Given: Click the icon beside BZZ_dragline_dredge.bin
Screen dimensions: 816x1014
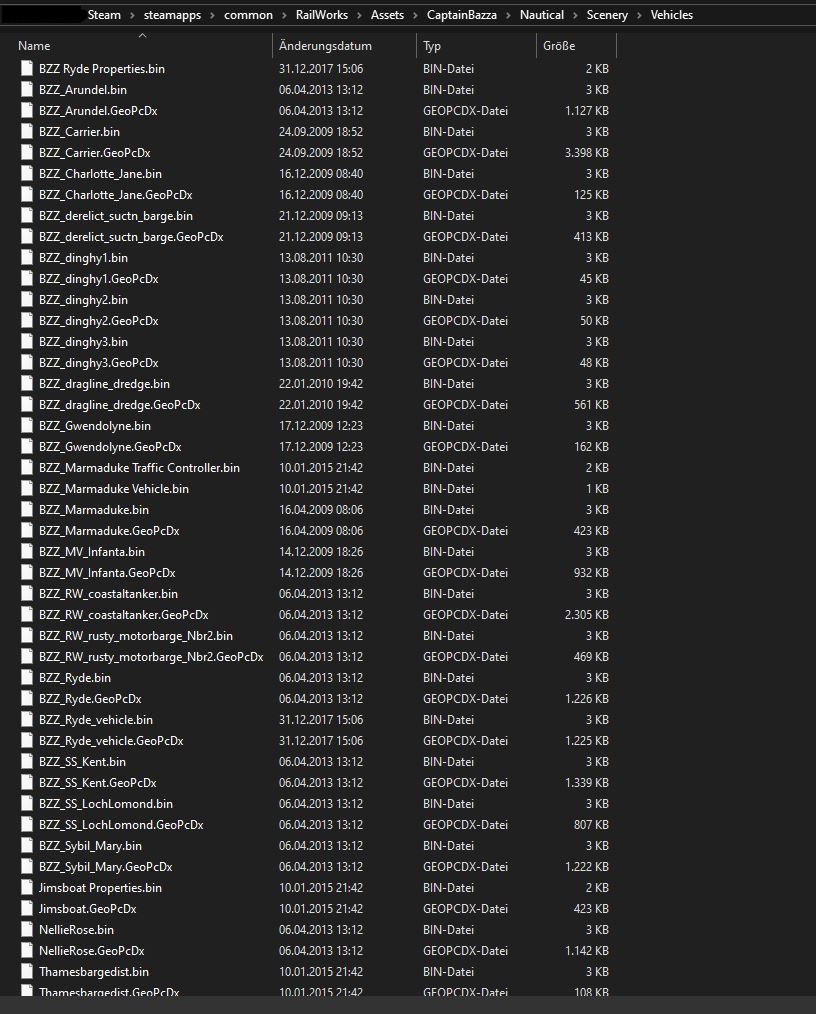Looking at the screenshot, I should [x=27, y=384].
